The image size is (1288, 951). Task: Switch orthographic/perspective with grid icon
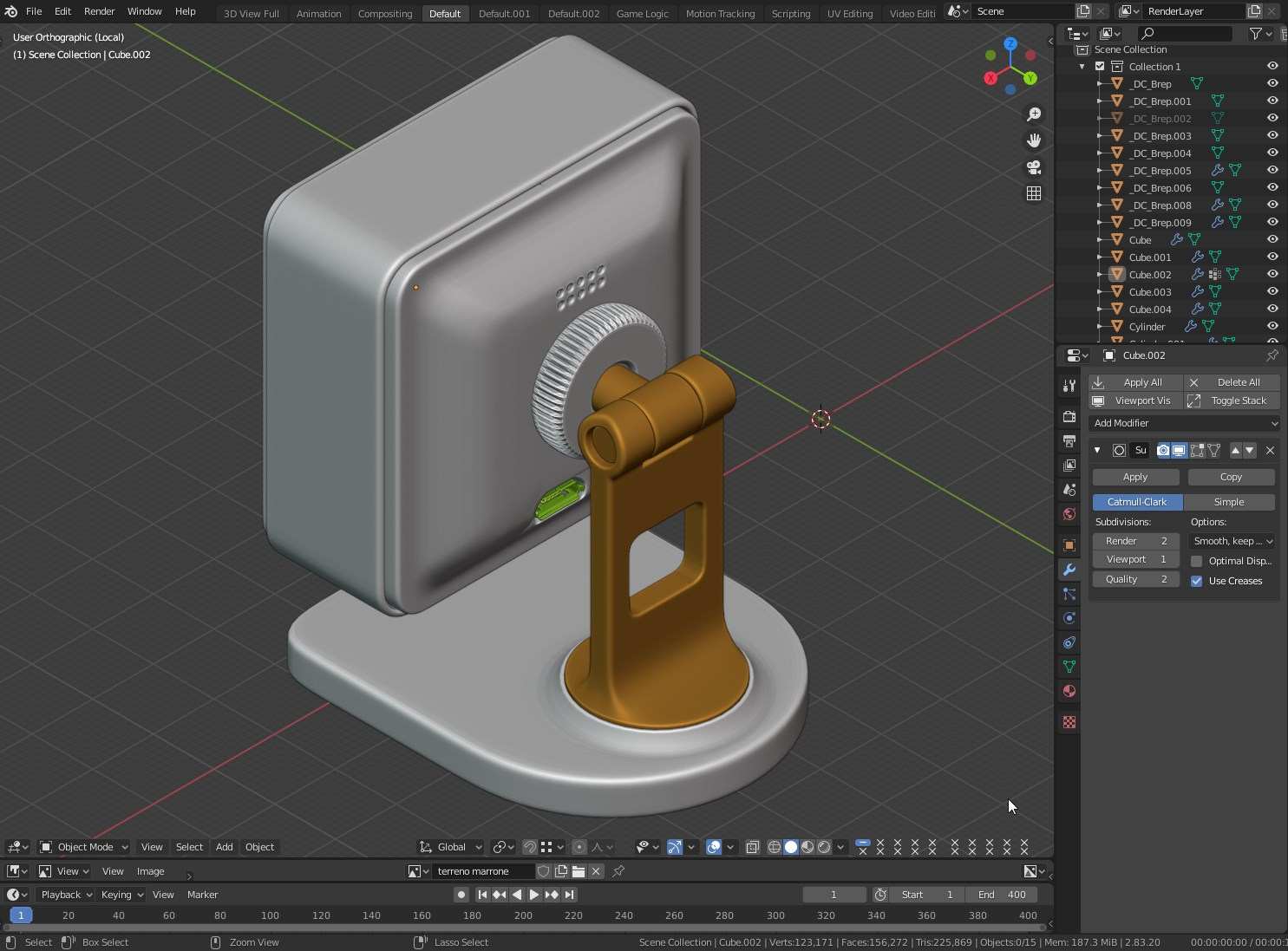[x=1033, y=193]
